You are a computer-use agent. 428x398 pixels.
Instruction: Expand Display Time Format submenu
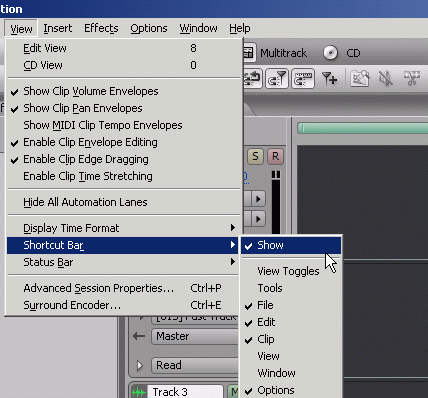click(124, 228)
